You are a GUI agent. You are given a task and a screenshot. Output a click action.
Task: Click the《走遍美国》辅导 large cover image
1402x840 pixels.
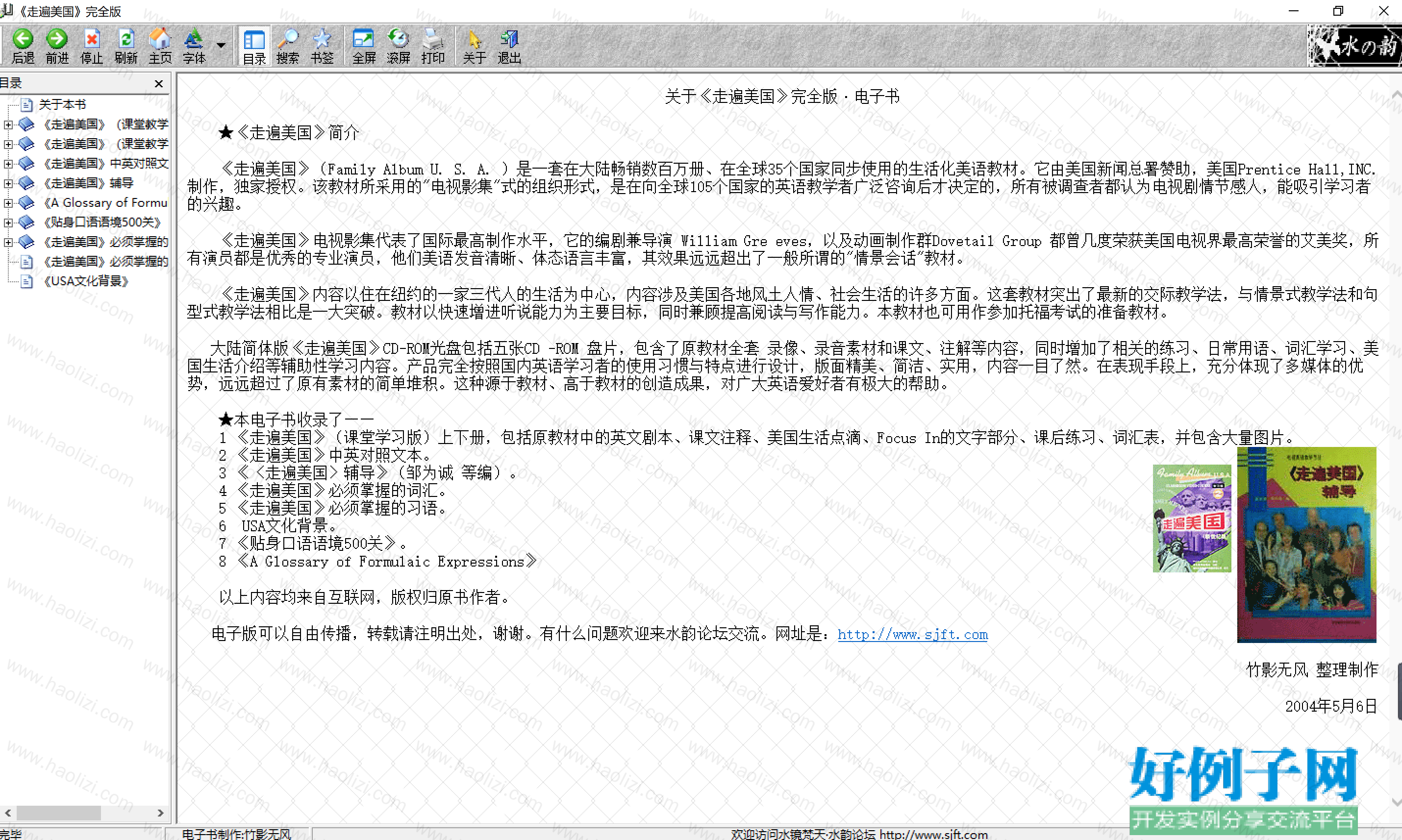click(x=1306, y=544)
